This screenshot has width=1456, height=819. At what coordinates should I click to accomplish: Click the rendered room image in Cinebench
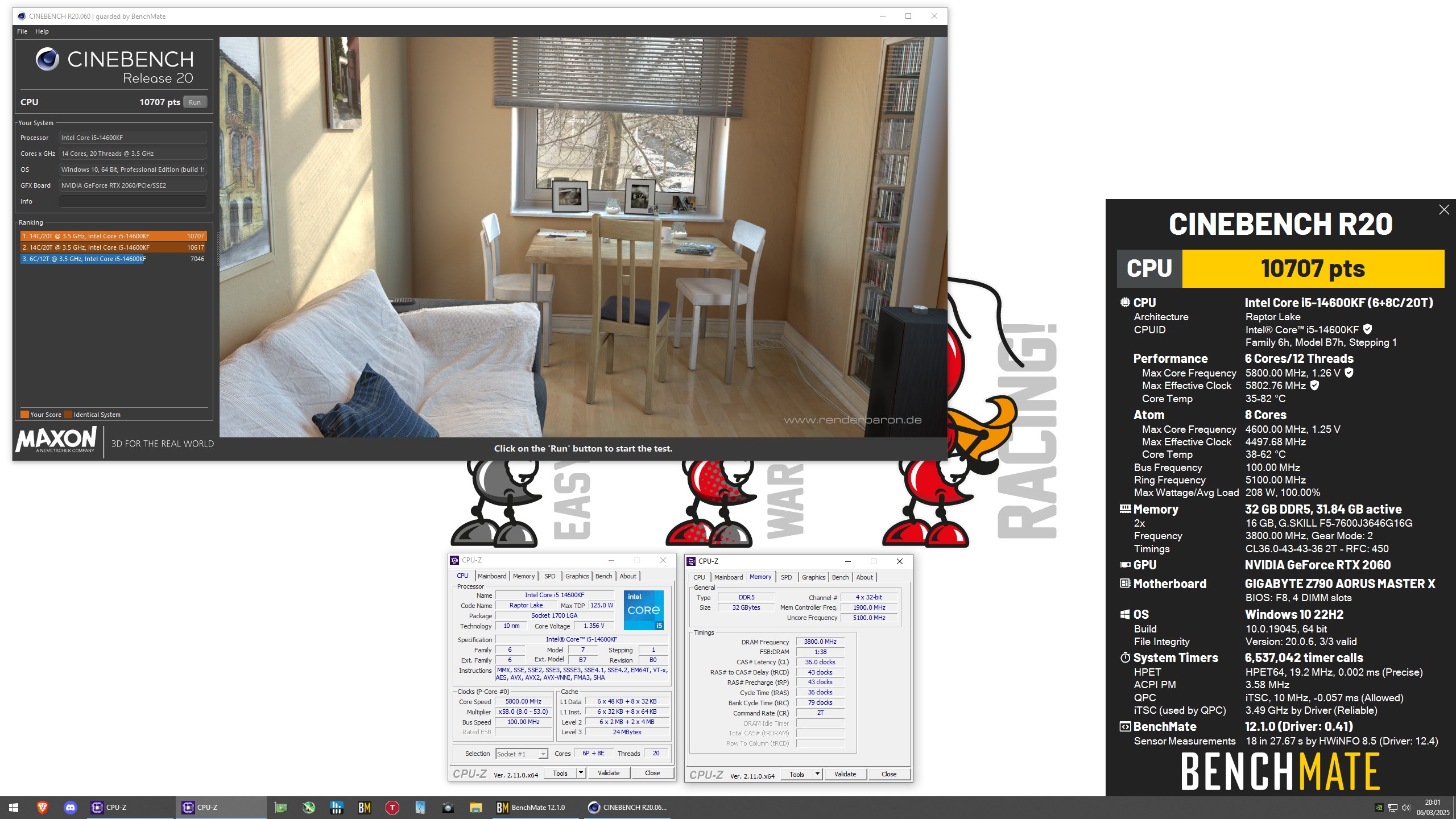[584, 237]
